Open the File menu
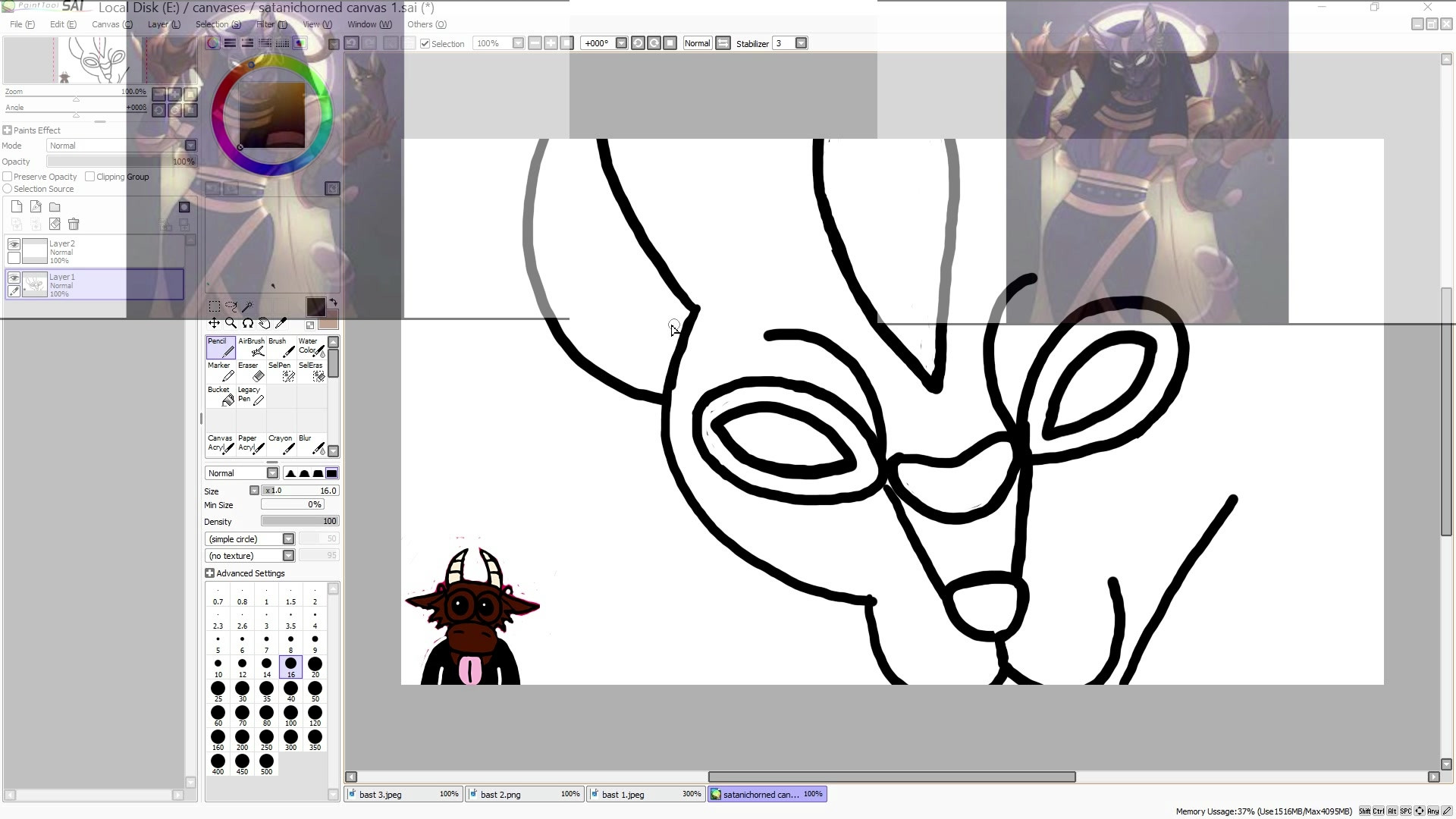 [x=22, y=24]
